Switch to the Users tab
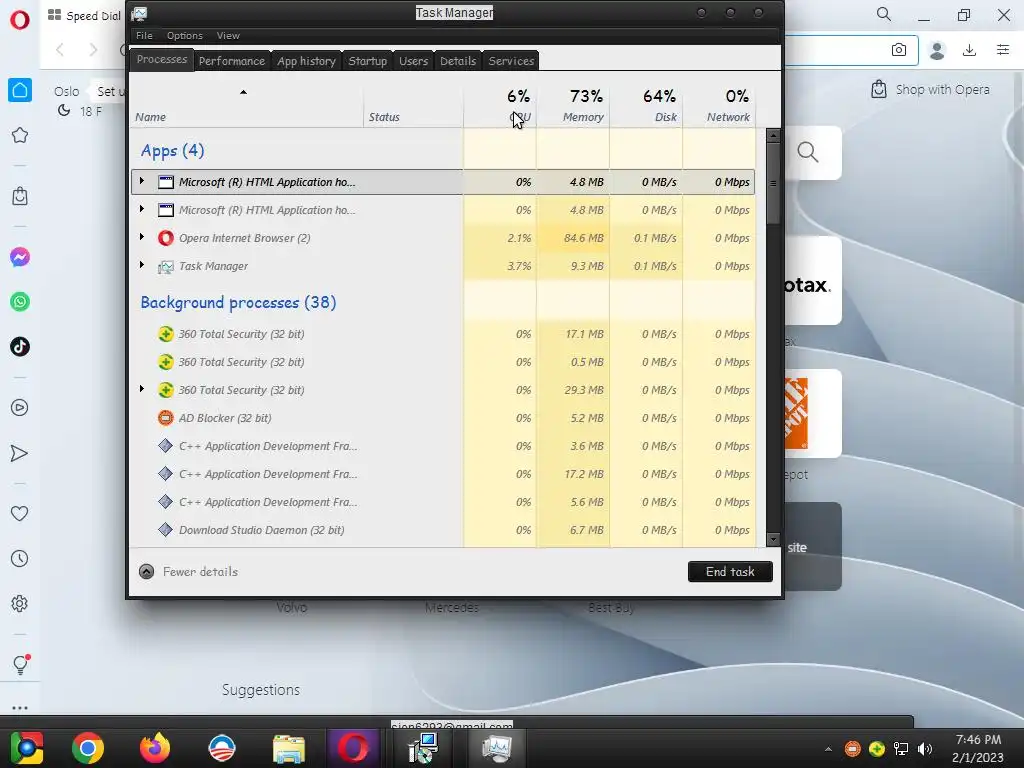Image resolution: width=1024 pixels, height=768 pixels. 413,61
